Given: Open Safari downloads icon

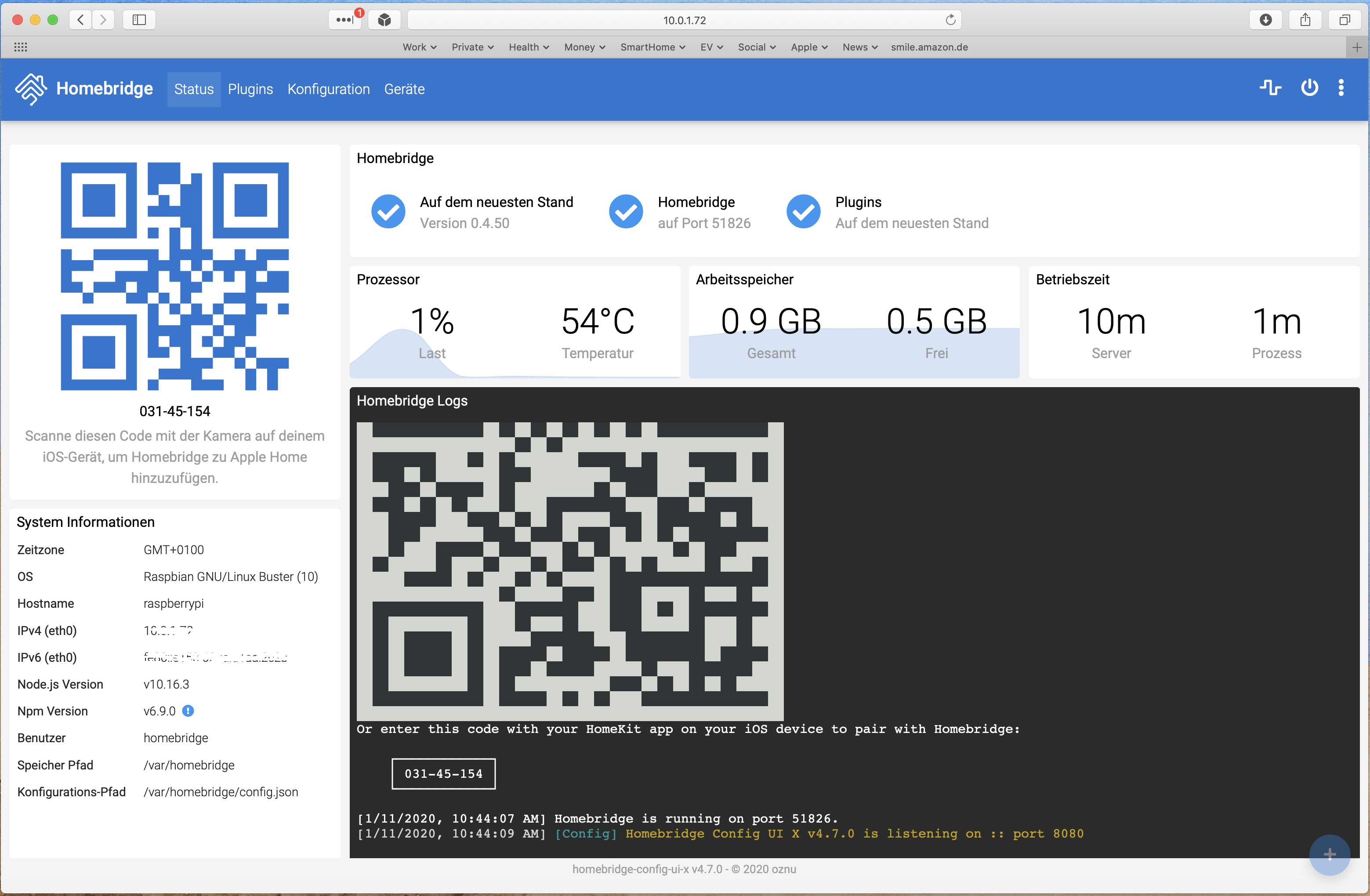Looking at the screenshot, I should coord(1265,20).
